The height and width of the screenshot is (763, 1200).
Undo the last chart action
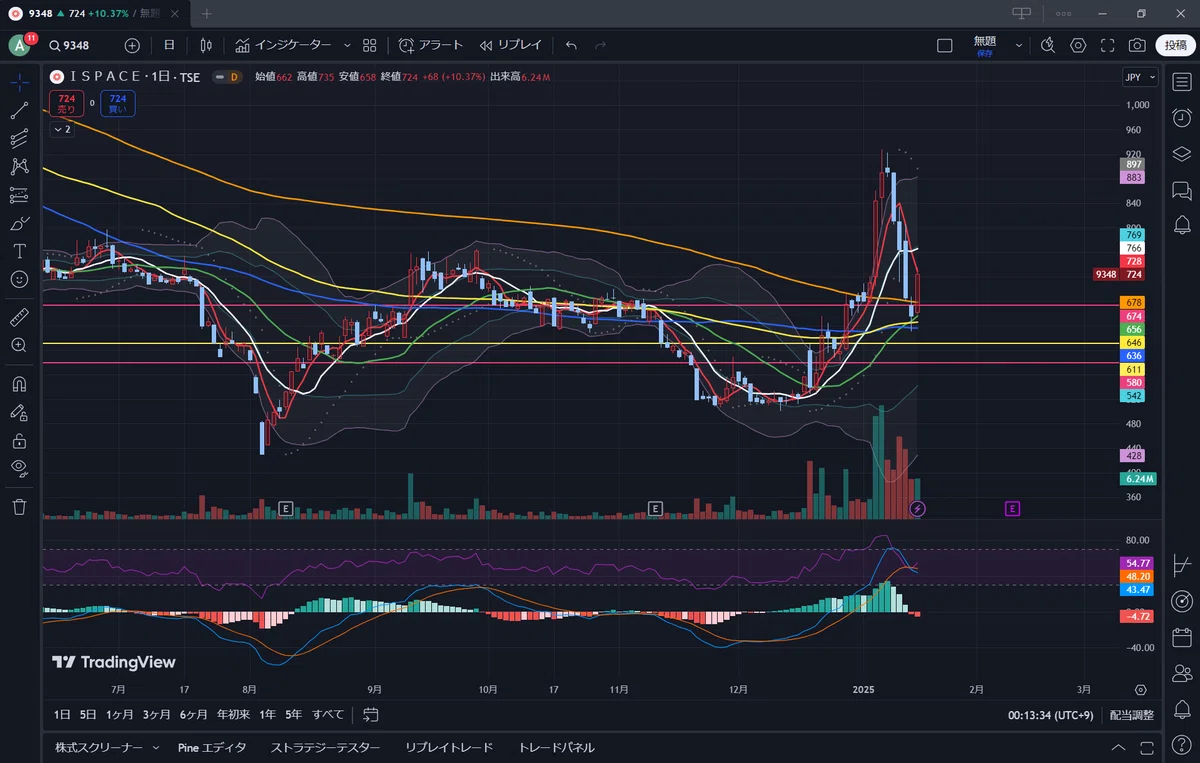tap(571, 45)
